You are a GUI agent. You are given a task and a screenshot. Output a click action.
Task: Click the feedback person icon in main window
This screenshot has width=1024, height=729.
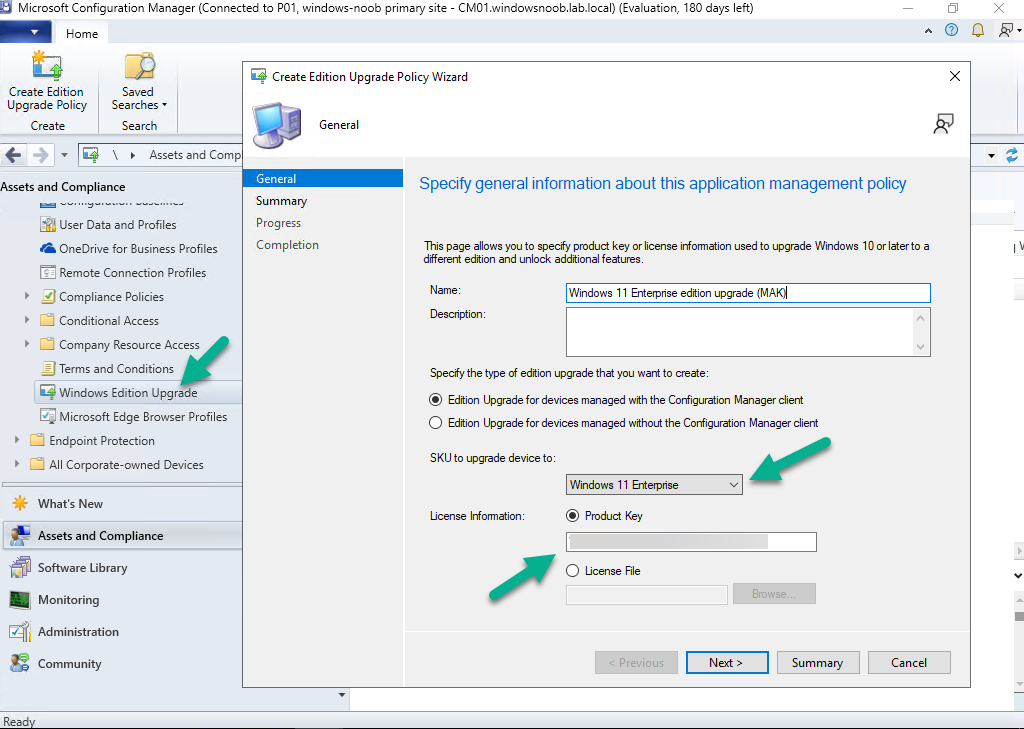(x=1006, y=30)
